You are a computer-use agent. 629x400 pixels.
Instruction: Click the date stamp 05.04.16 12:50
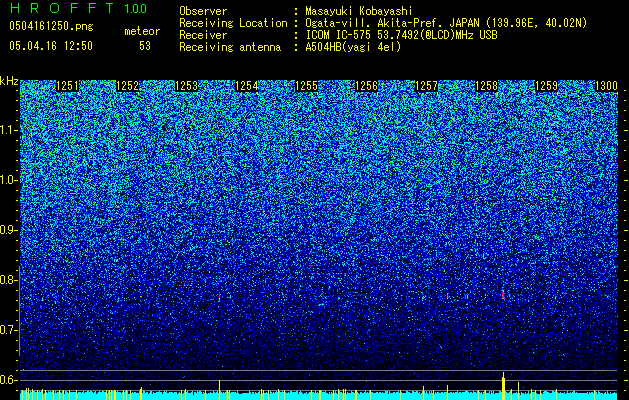click(51, 45)
